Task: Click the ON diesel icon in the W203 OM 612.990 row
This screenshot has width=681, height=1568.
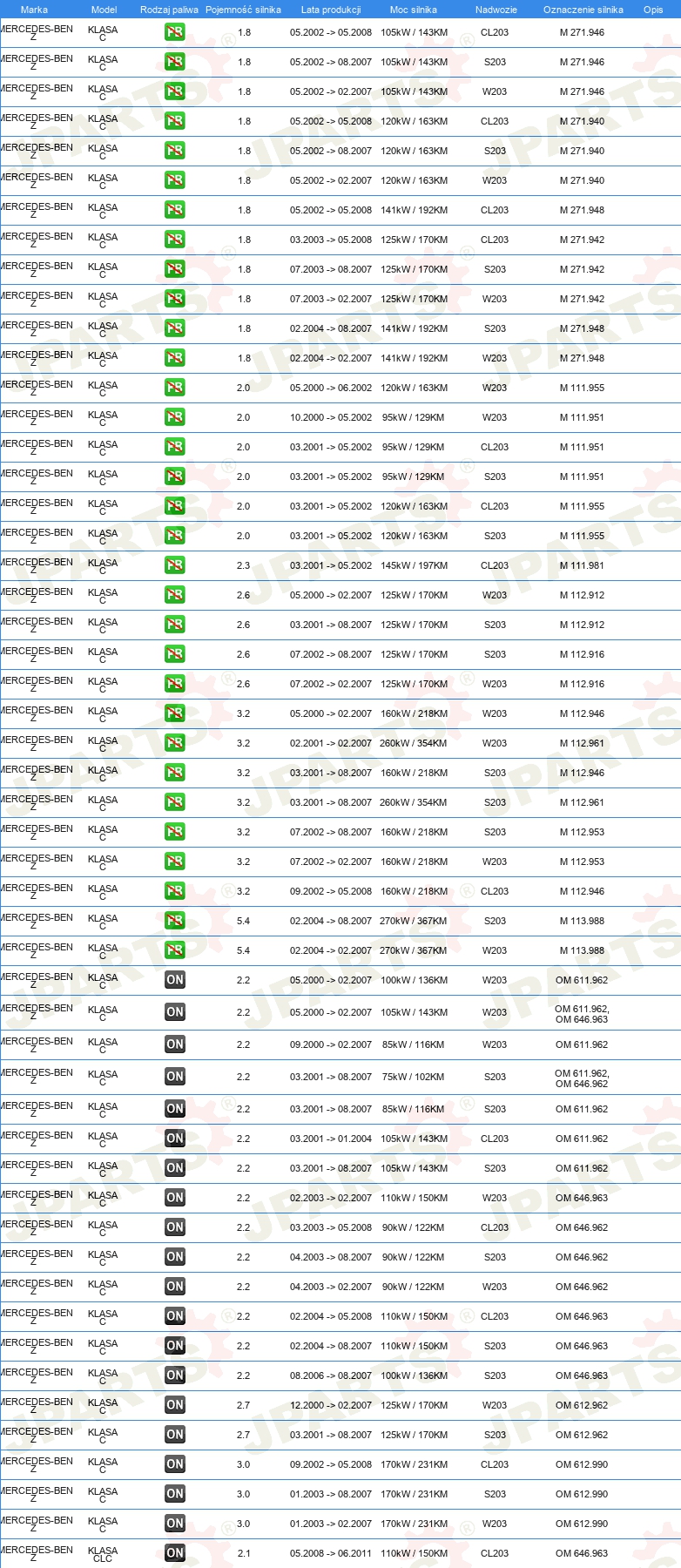Action: (174, 1524)
